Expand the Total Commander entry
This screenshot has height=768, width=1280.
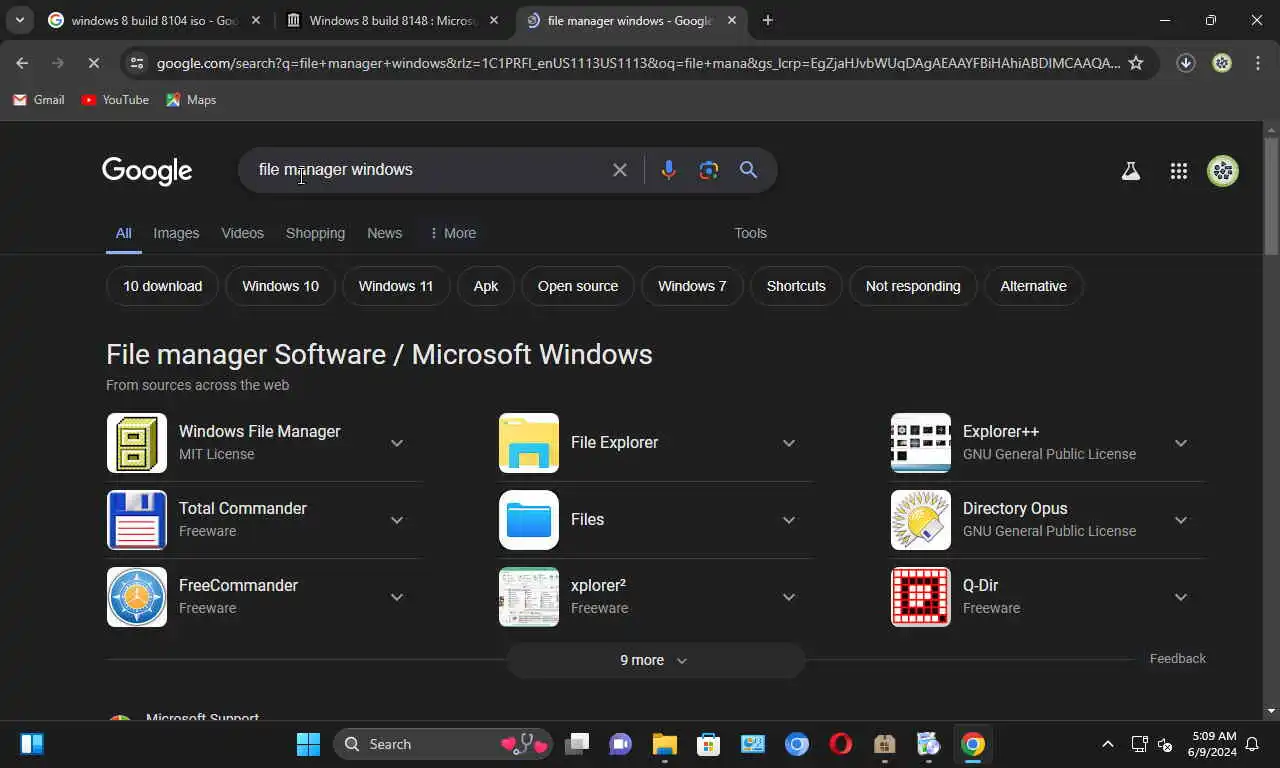(397, 520)
